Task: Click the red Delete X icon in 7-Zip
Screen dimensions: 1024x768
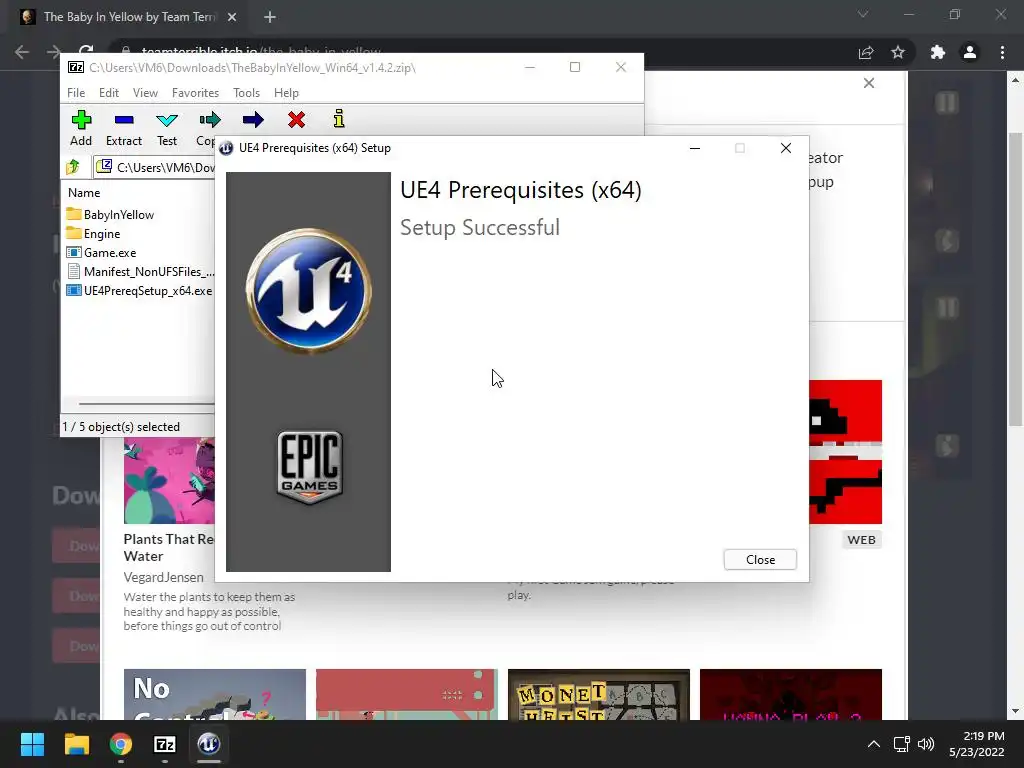Action: click(x=296, y=120)
